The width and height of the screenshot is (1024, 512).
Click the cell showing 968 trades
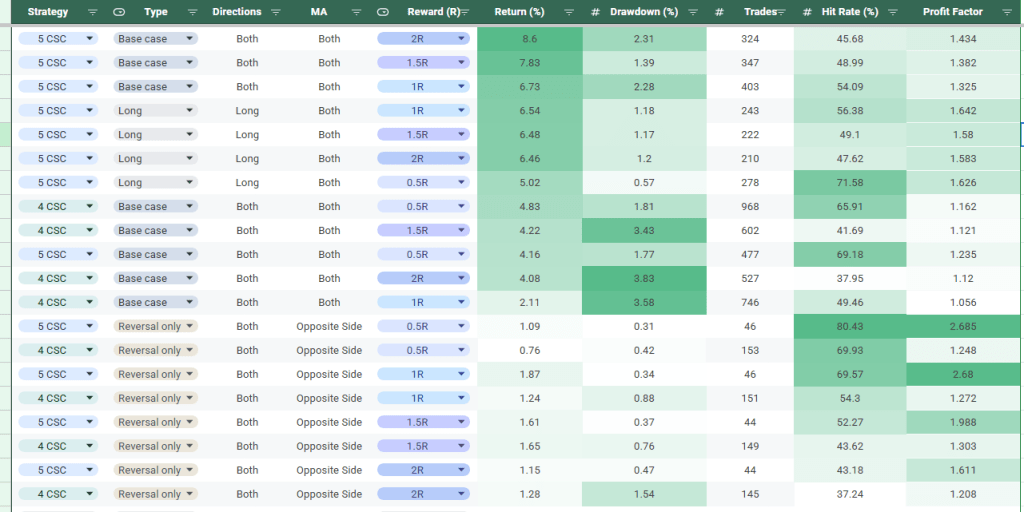click(750, 207)
